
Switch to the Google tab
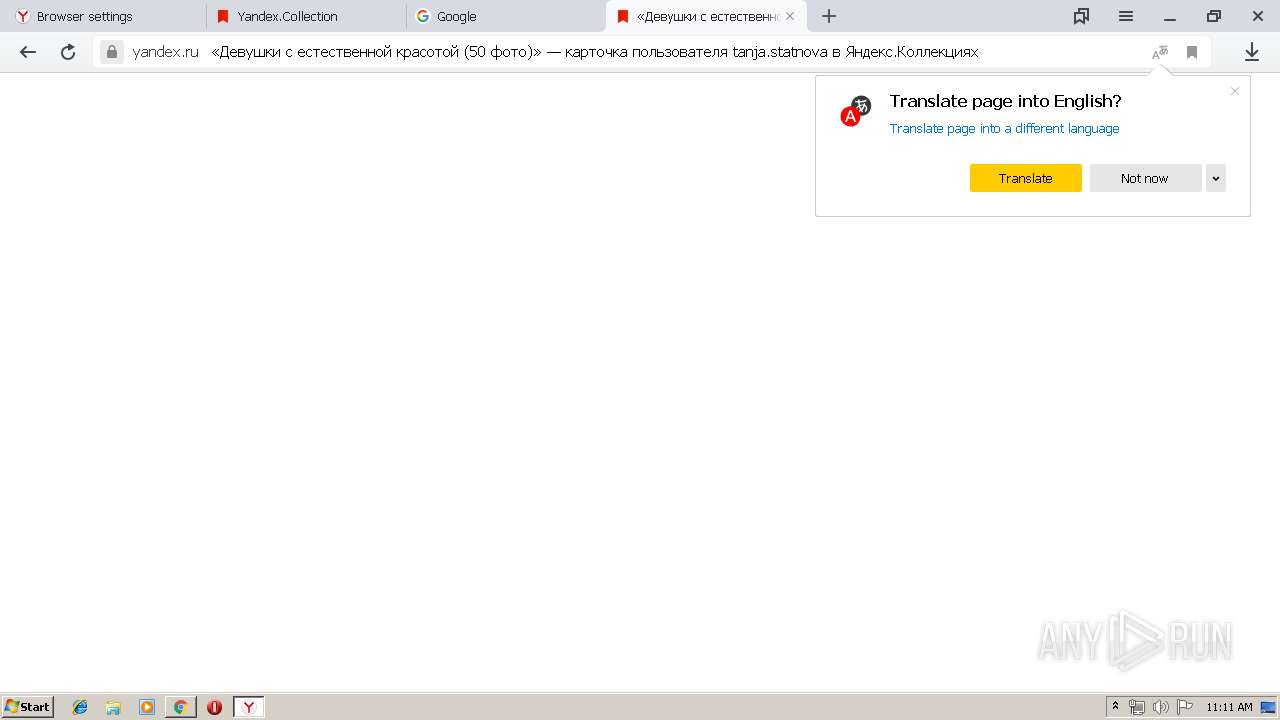click(506, 16)
